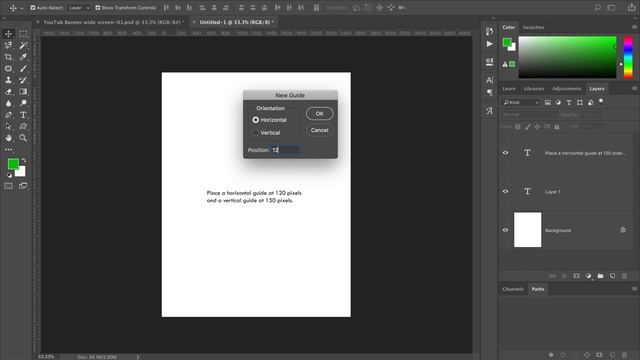Switch to the Adjustments tab
This screenshot has width=640, height=360.
click(567, 89)
